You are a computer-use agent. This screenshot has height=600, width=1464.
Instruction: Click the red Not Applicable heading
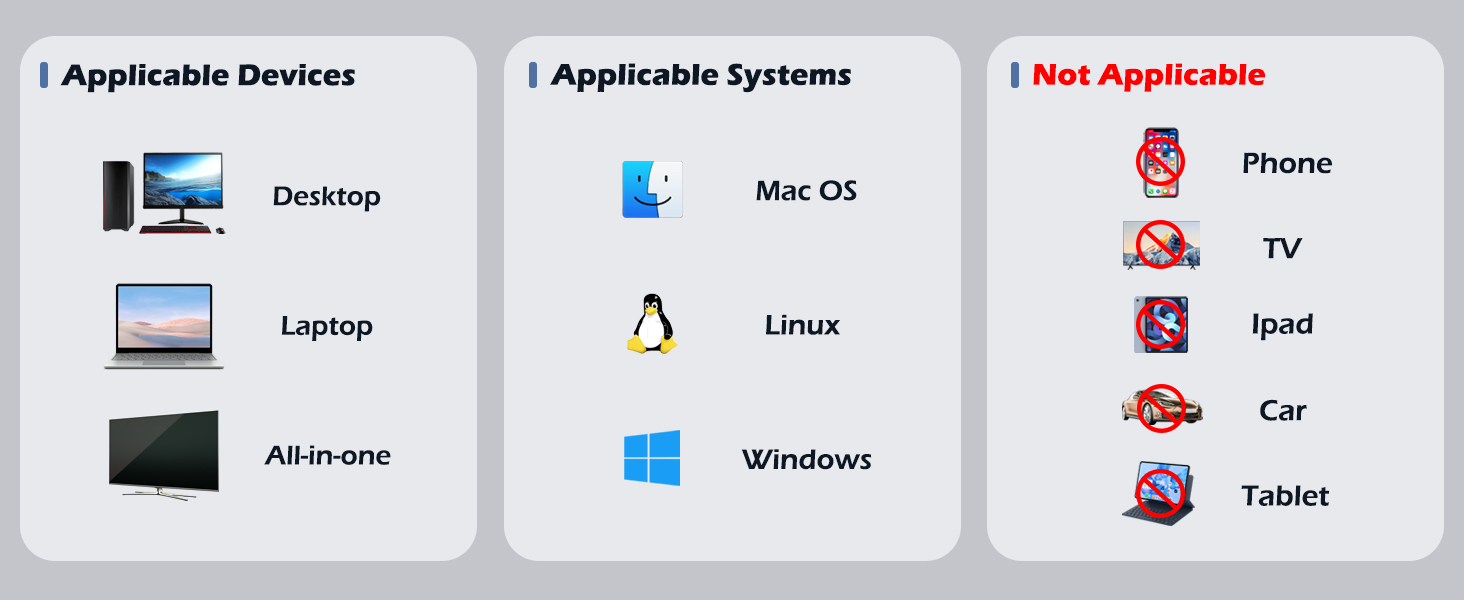(x=1148, y=75)
